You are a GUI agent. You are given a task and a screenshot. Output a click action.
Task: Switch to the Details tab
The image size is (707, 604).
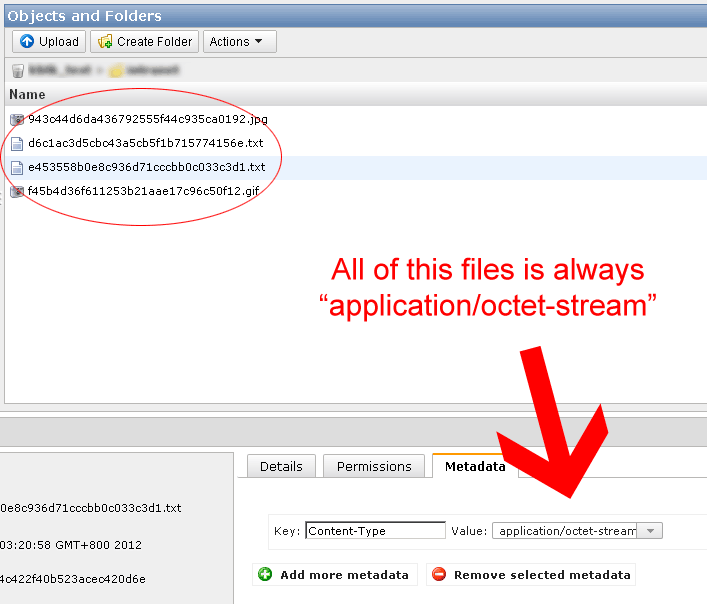(x=281, y=466)
